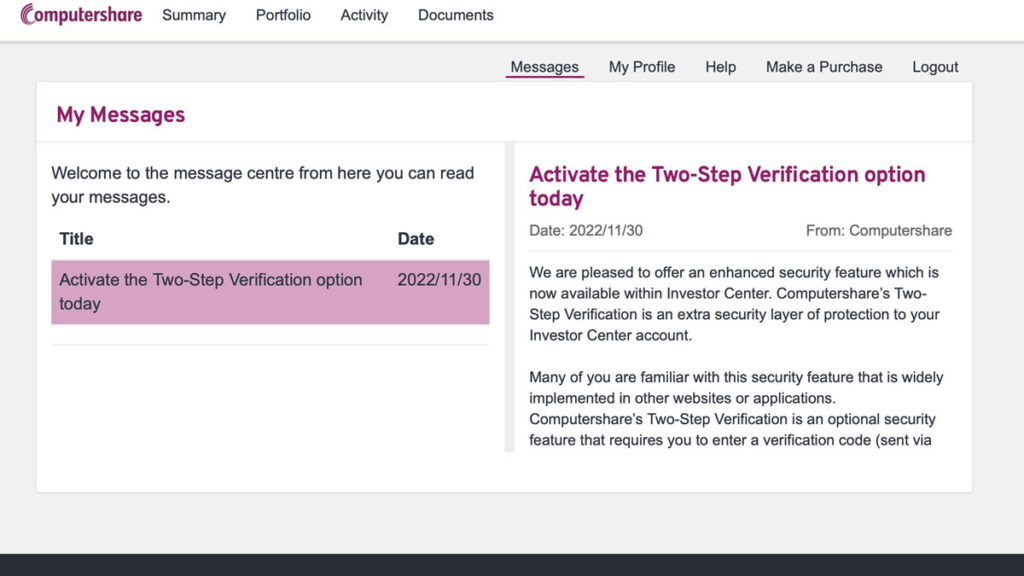The image size is (1024, 576).
Task: Open the Activity menu item
Action: point(364,15)
